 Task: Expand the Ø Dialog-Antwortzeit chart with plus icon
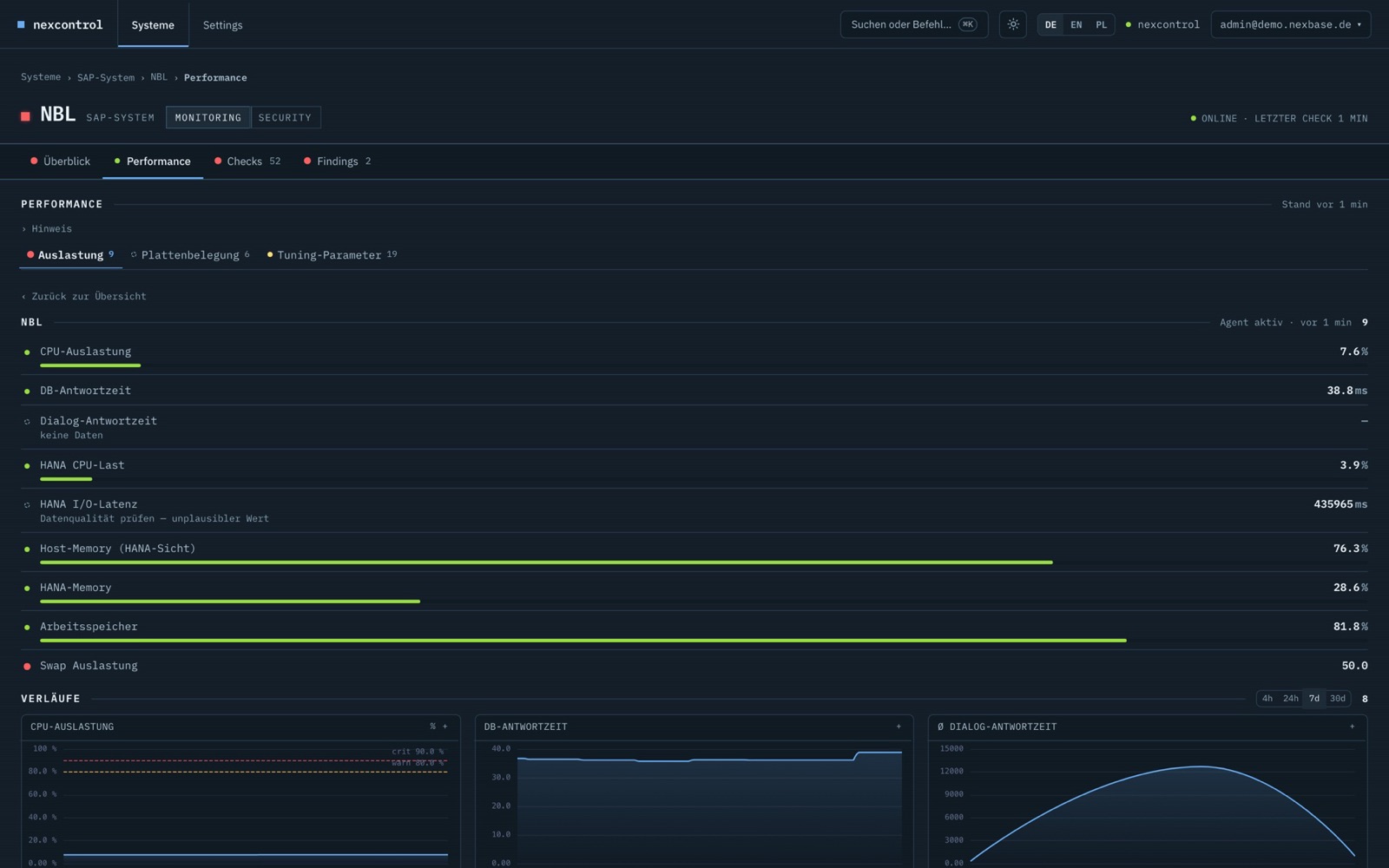[x=1352, y=727]
